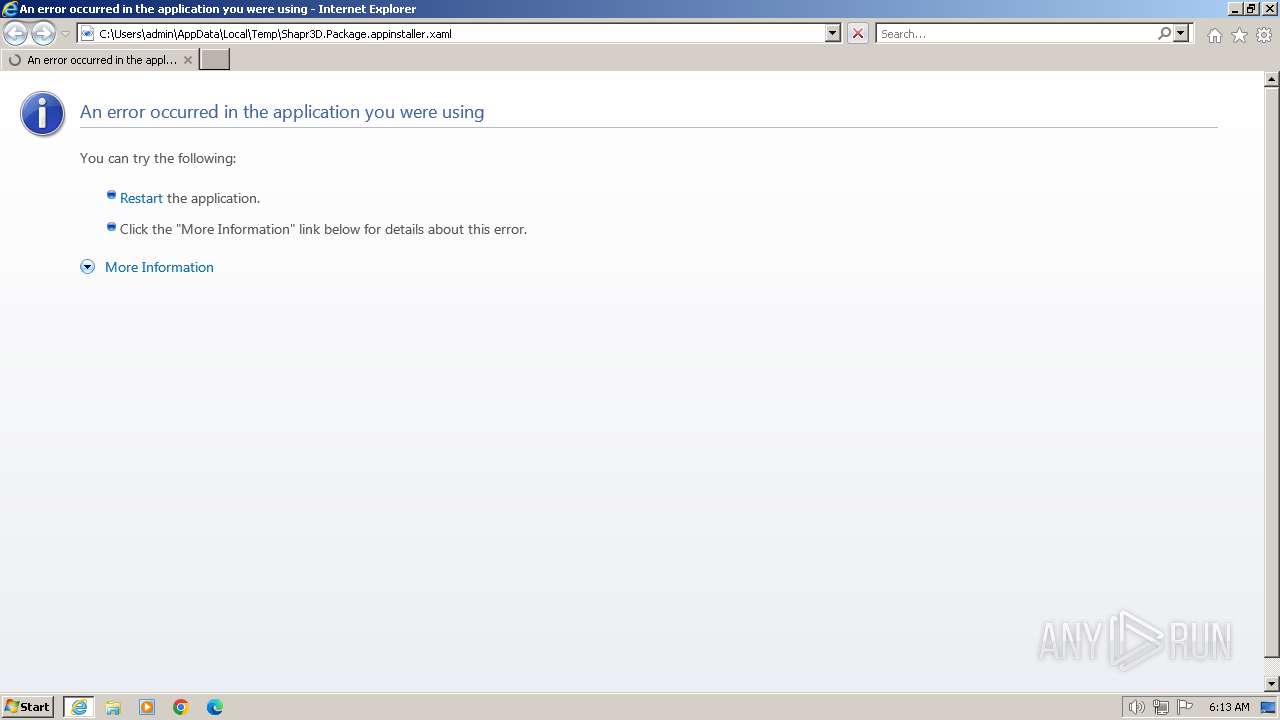Click the More Information link

pos(159,267)
